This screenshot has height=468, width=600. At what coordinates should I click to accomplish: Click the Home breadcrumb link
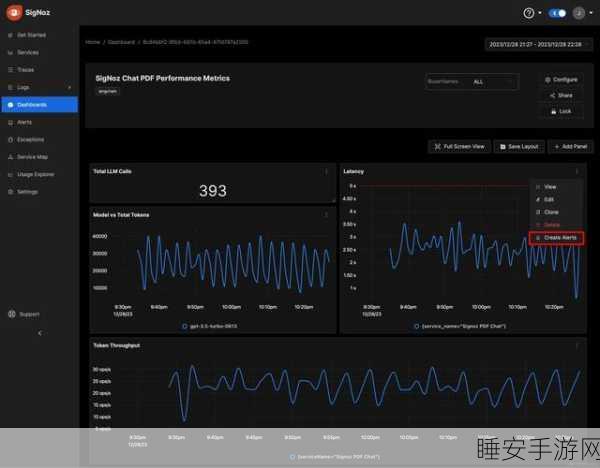pos(93,42)
